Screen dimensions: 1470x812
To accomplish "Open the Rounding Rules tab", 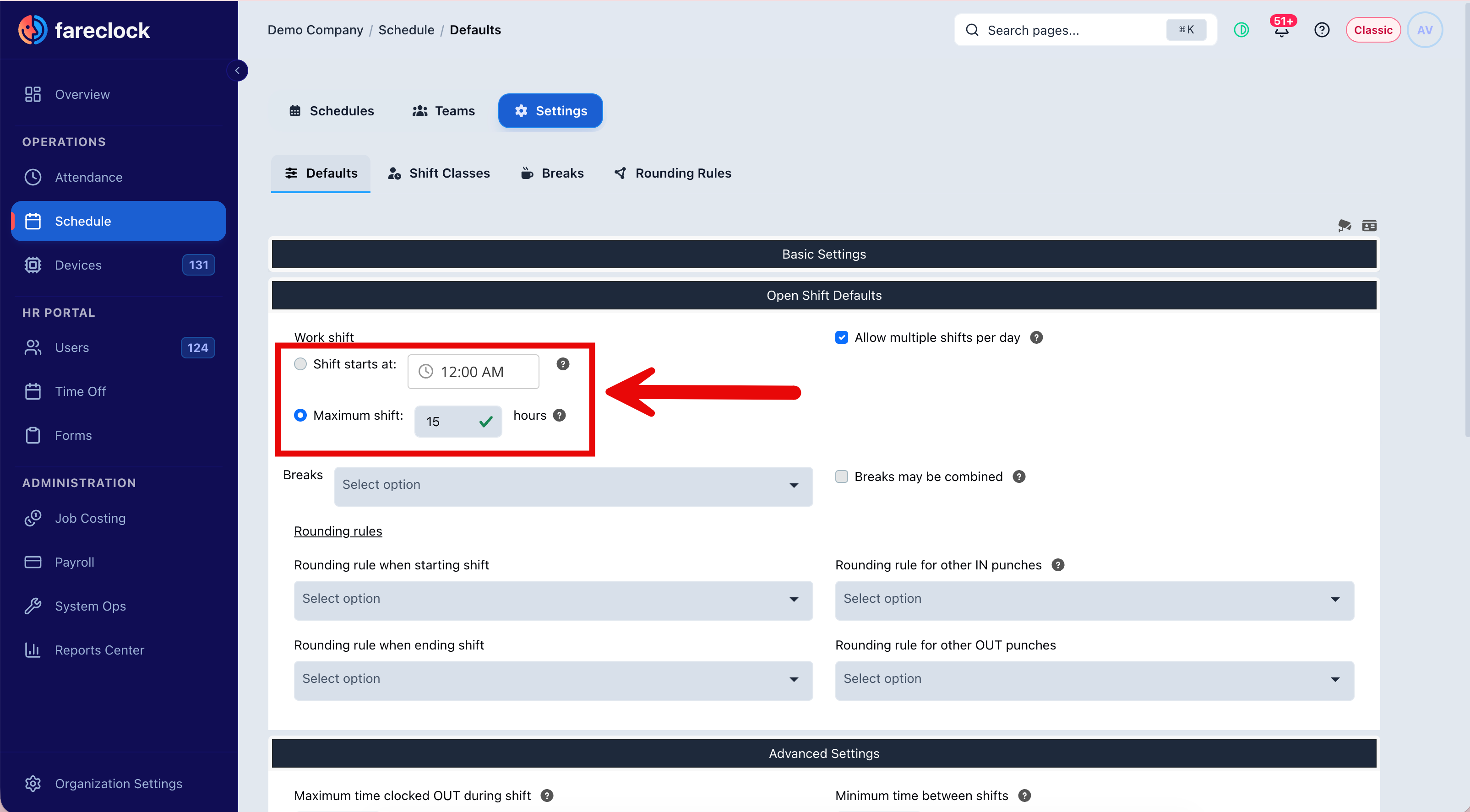I will (672, 173).
